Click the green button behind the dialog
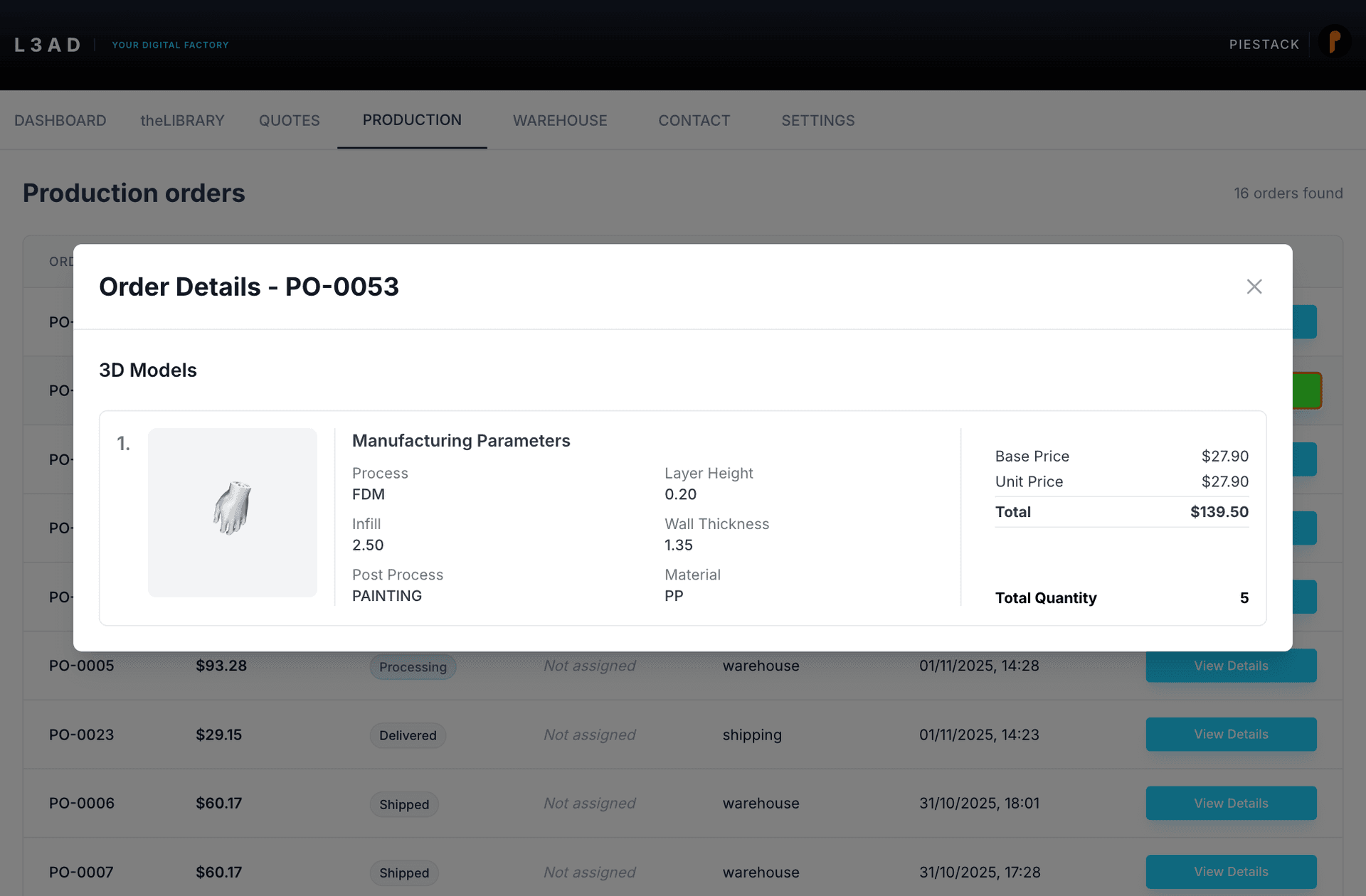The height and width of the screenshot is (896, 1366). (x=1307, y=390)
